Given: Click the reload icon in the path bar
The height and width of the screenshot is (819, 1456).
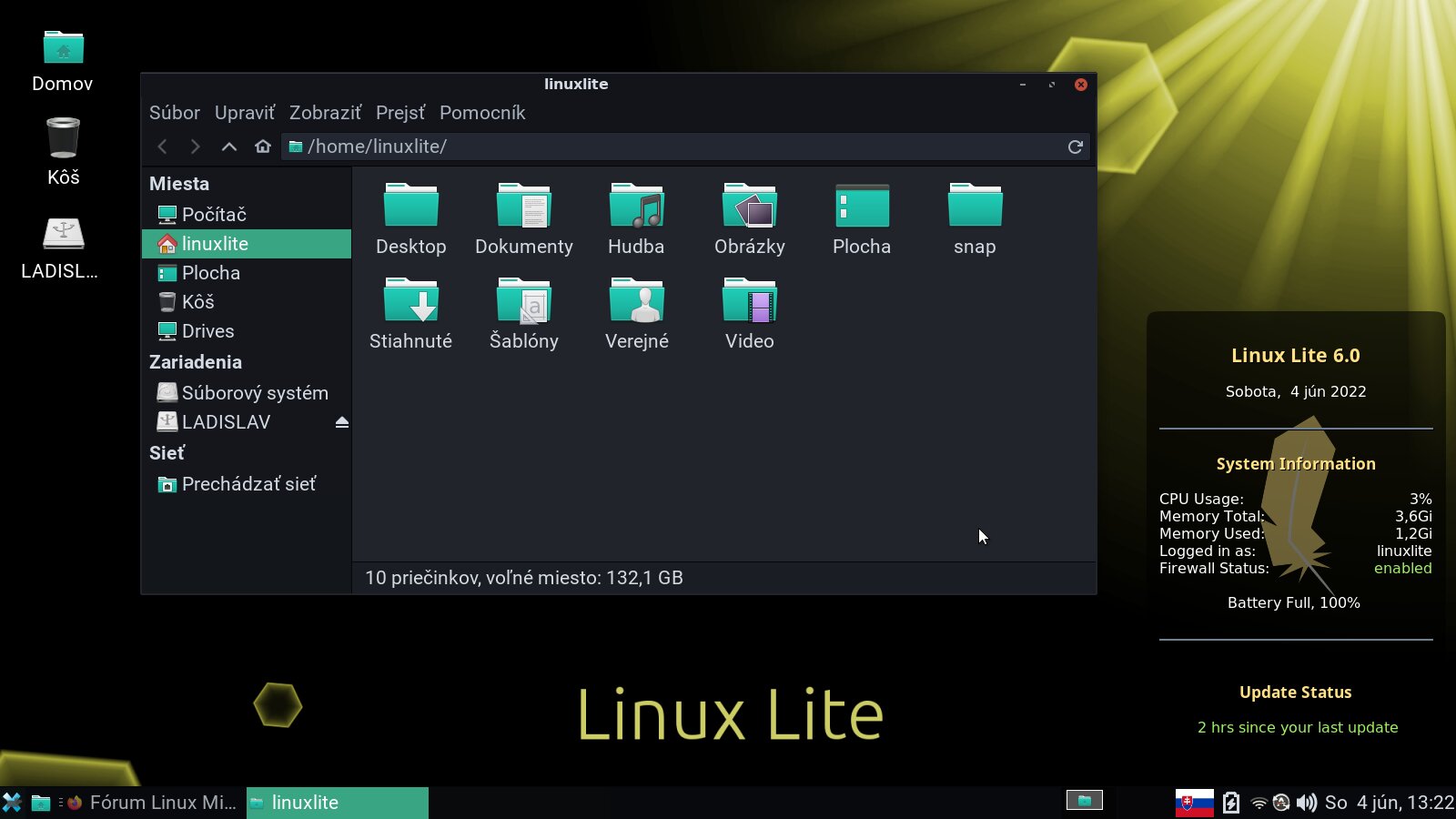Looking at the screenshot, I should pyautogui.click(x=1075, y=147).
